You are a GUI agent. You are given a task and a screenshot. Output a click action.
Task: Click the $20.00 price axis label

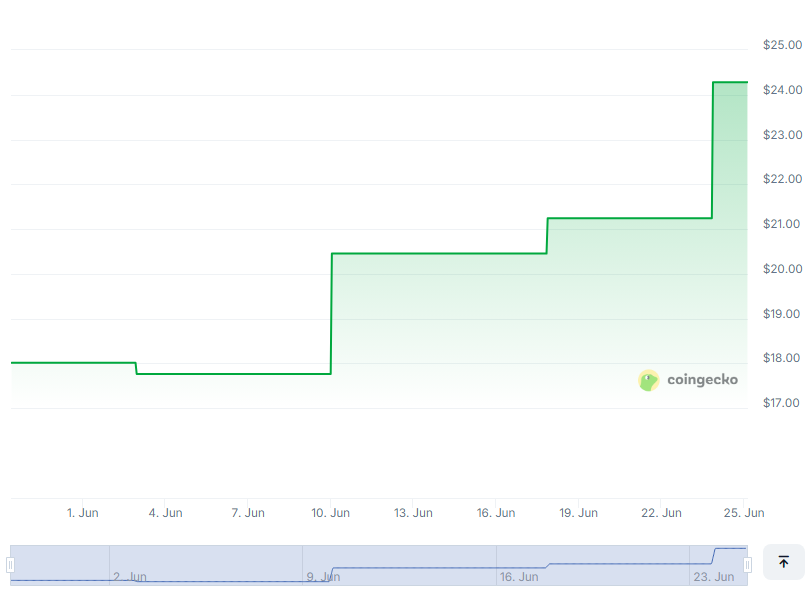pos(782,269)
